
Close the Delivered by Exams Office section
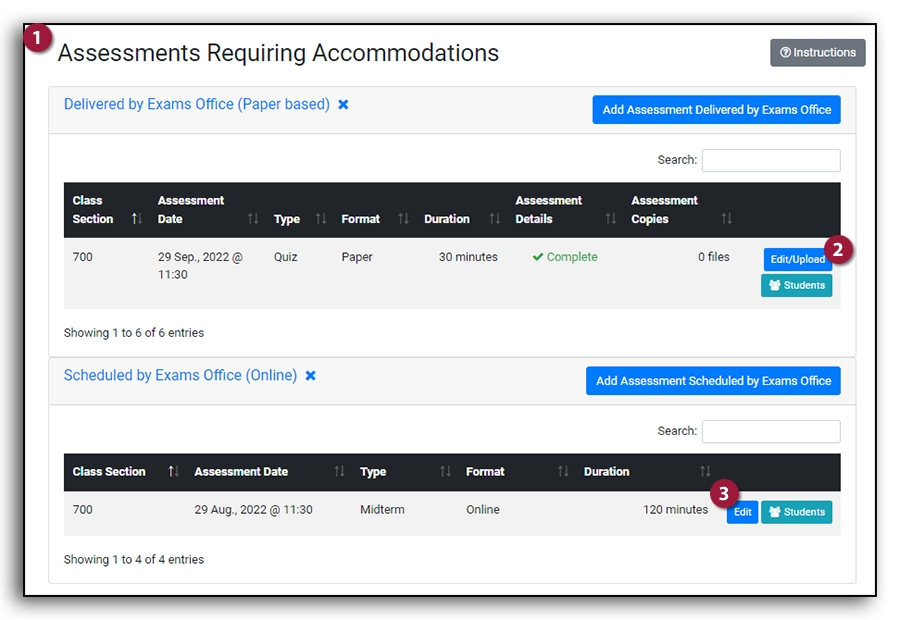tap(343, 104)
